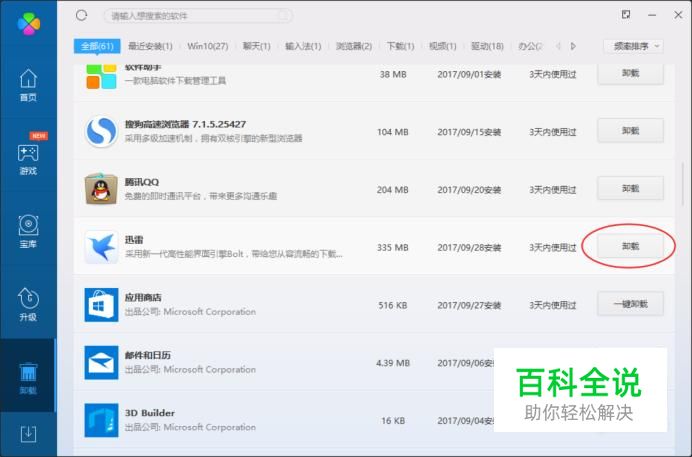Click the 应用商店 store bag icon

[101, 305]
